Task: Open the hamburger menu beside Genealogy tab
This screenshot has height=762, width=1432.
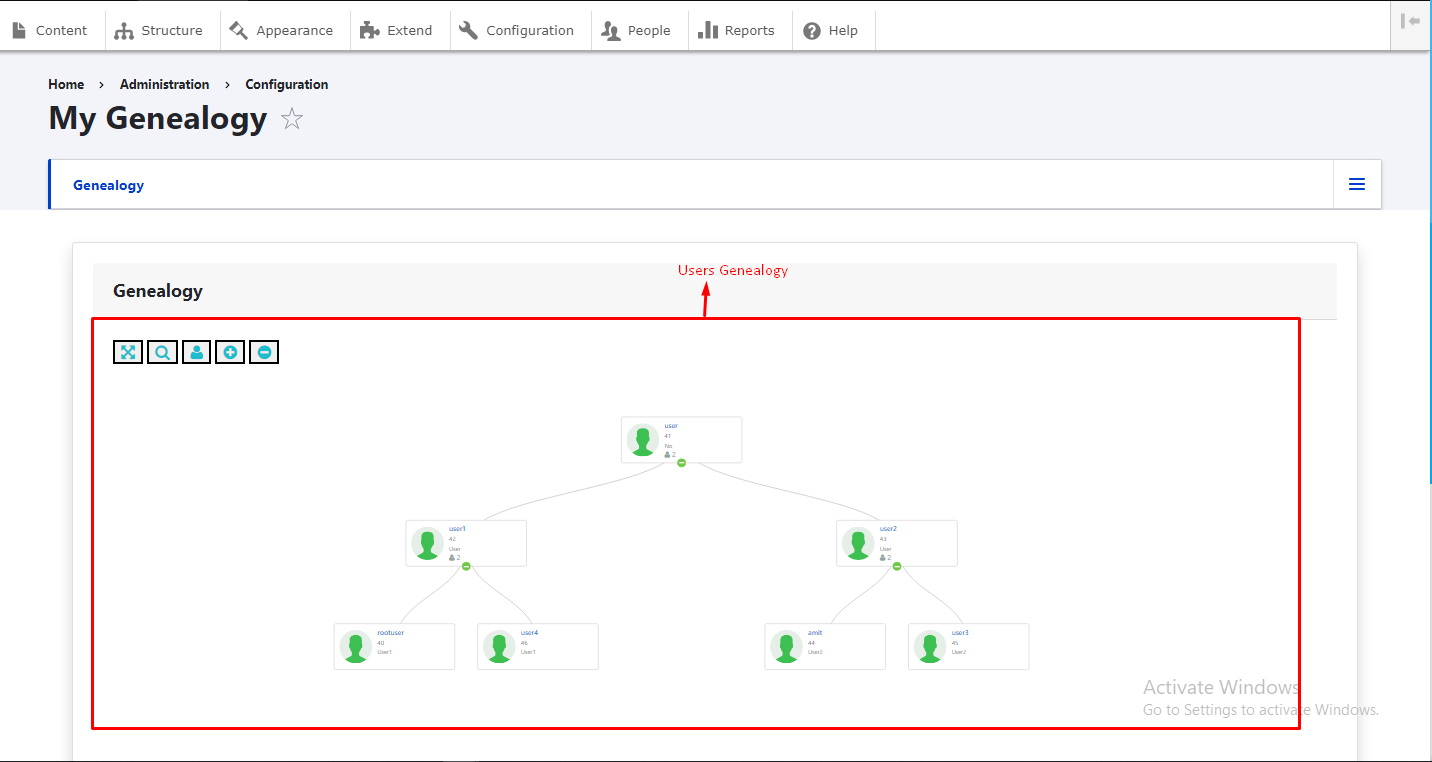Action: pyautogui.click(x=1356, y=184)
